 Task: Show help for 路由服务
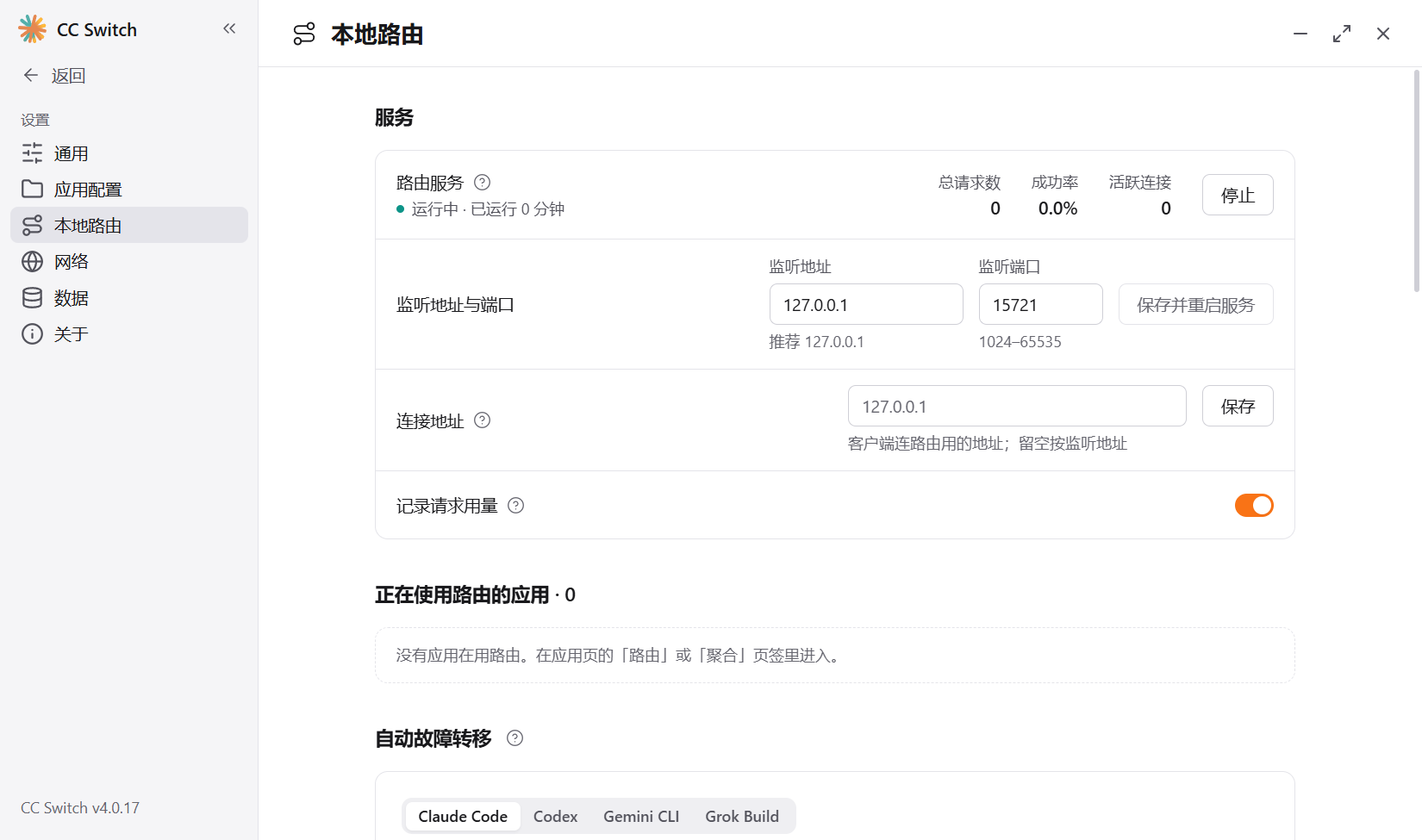coord(483,182)
